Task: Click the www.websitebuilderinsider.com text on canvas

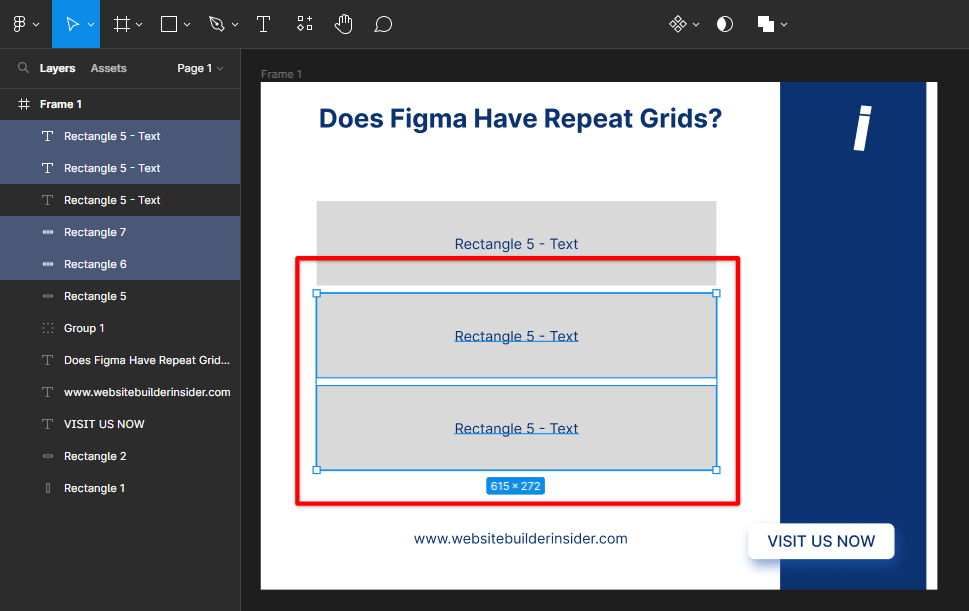Action: [520, 539]
